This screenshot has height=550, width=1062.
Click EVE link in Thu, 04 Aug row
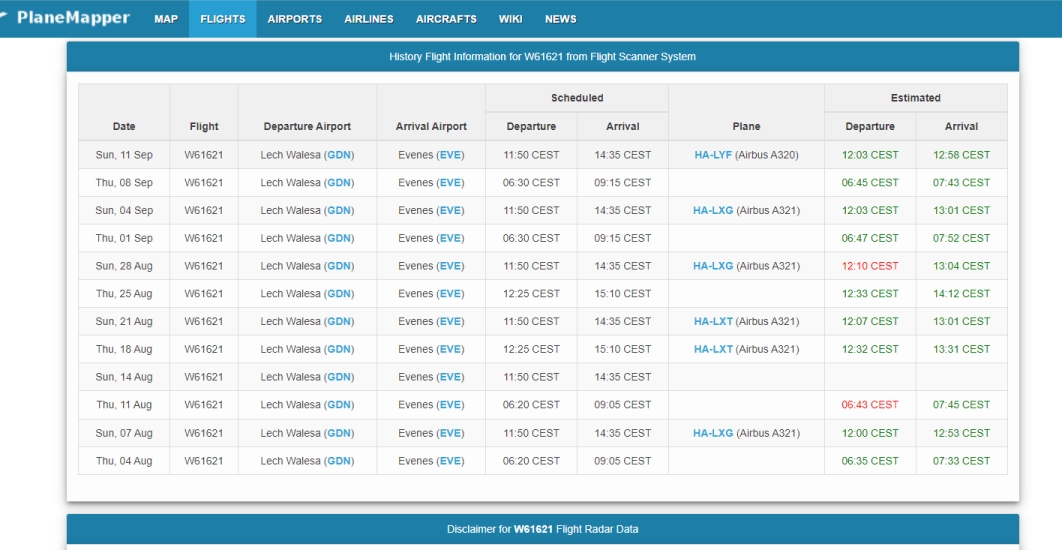[450, 461]
